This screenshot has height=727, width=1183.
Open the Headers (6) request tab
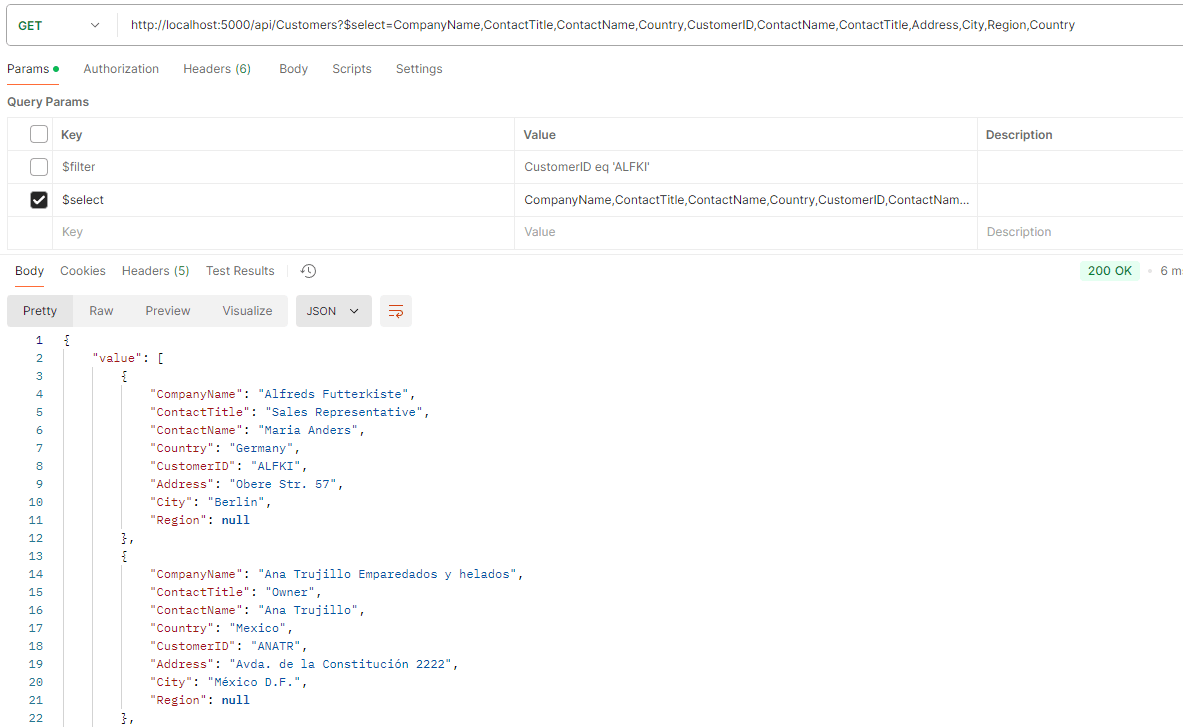pyautogui.click(x=217, y=69)
